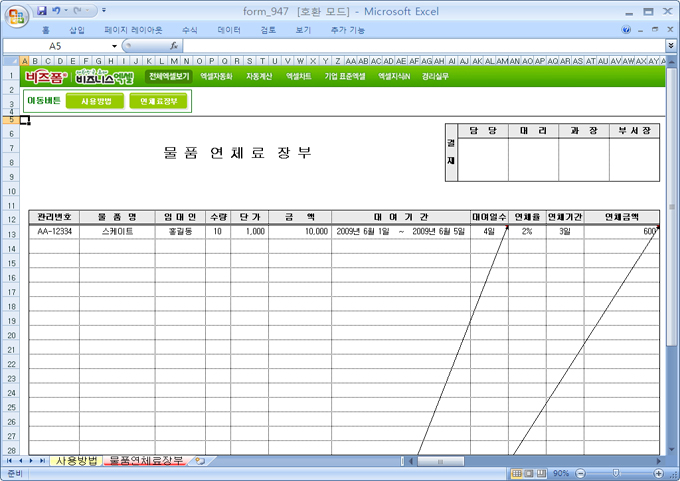This screenshot has height=481, width=680.
Task: Click the 기업 표준엑셀 banner link
Action: [x=345, y=76]
